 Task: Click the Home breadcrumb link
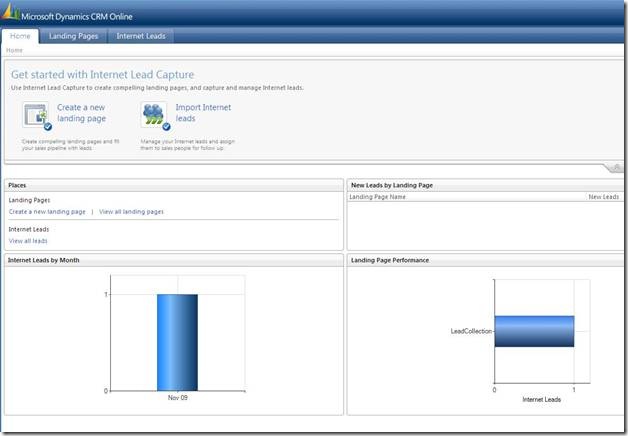(14, 50)
